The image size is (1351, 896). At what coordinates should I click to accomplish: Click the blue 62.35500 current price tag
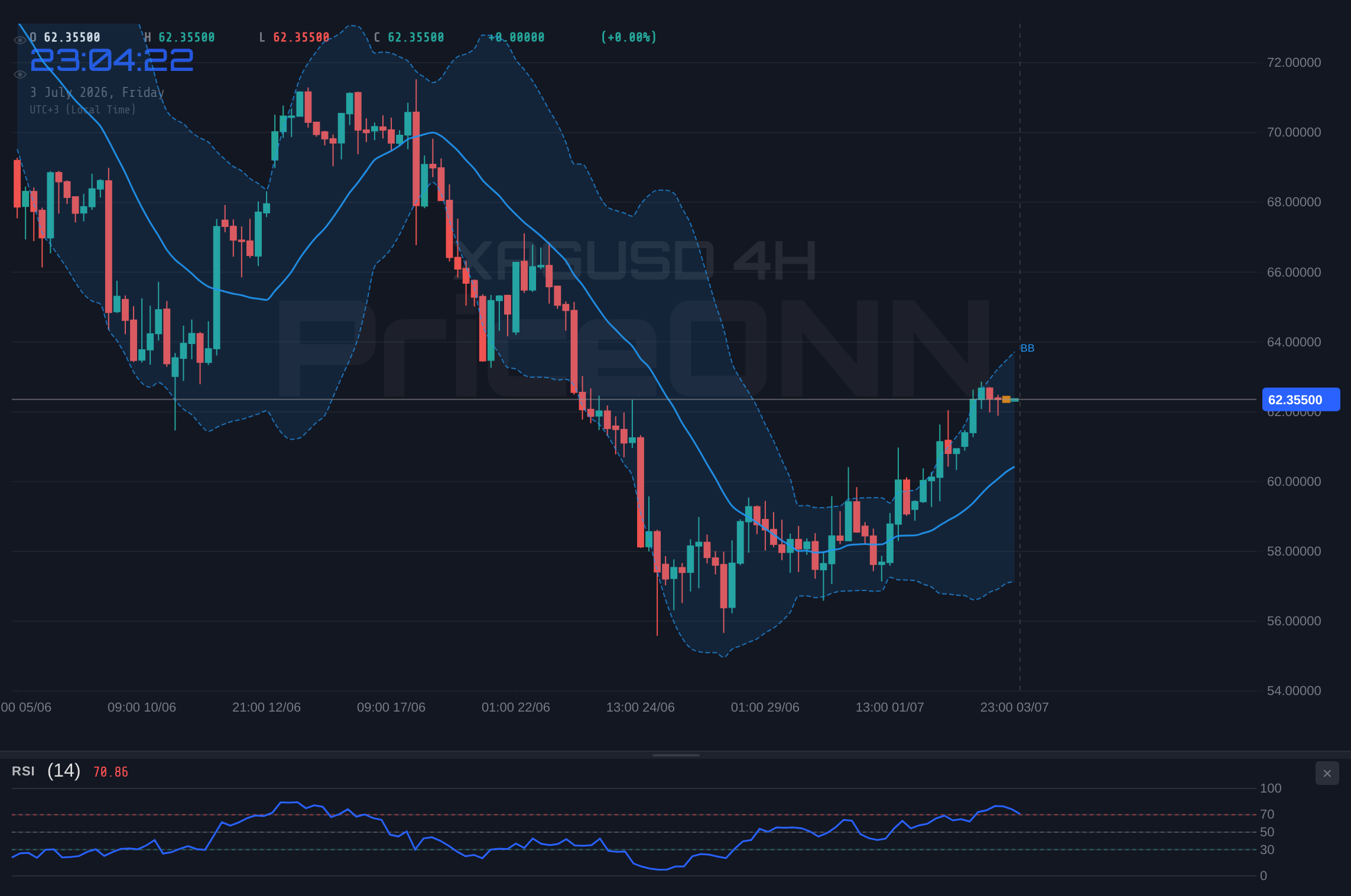click(1301, 400)
